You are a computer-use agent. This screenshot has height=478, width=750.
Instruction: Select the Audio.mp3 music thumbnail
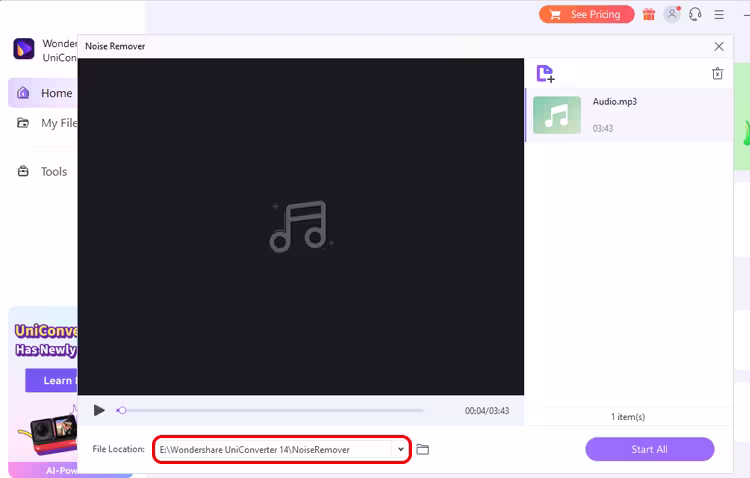click(557, 115)
